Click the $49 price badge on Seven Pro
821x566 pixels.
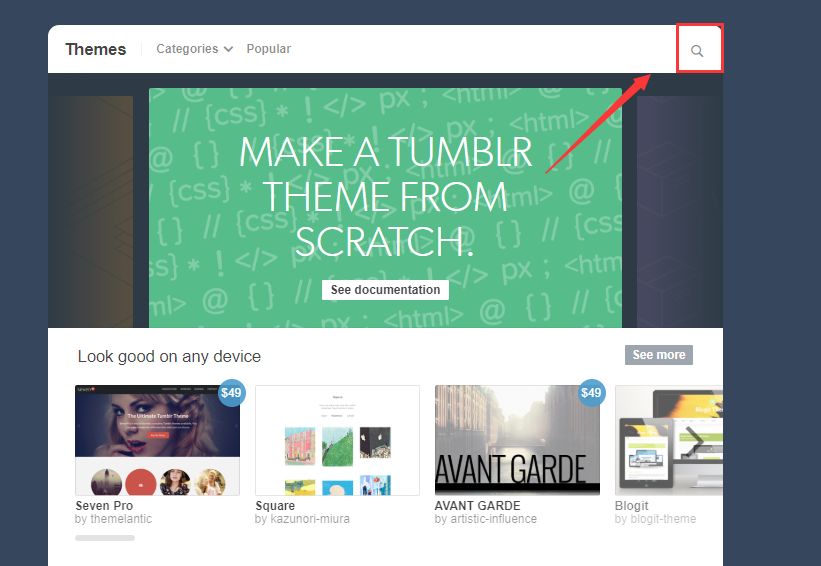pyautogui.click(x=231, y=393)
